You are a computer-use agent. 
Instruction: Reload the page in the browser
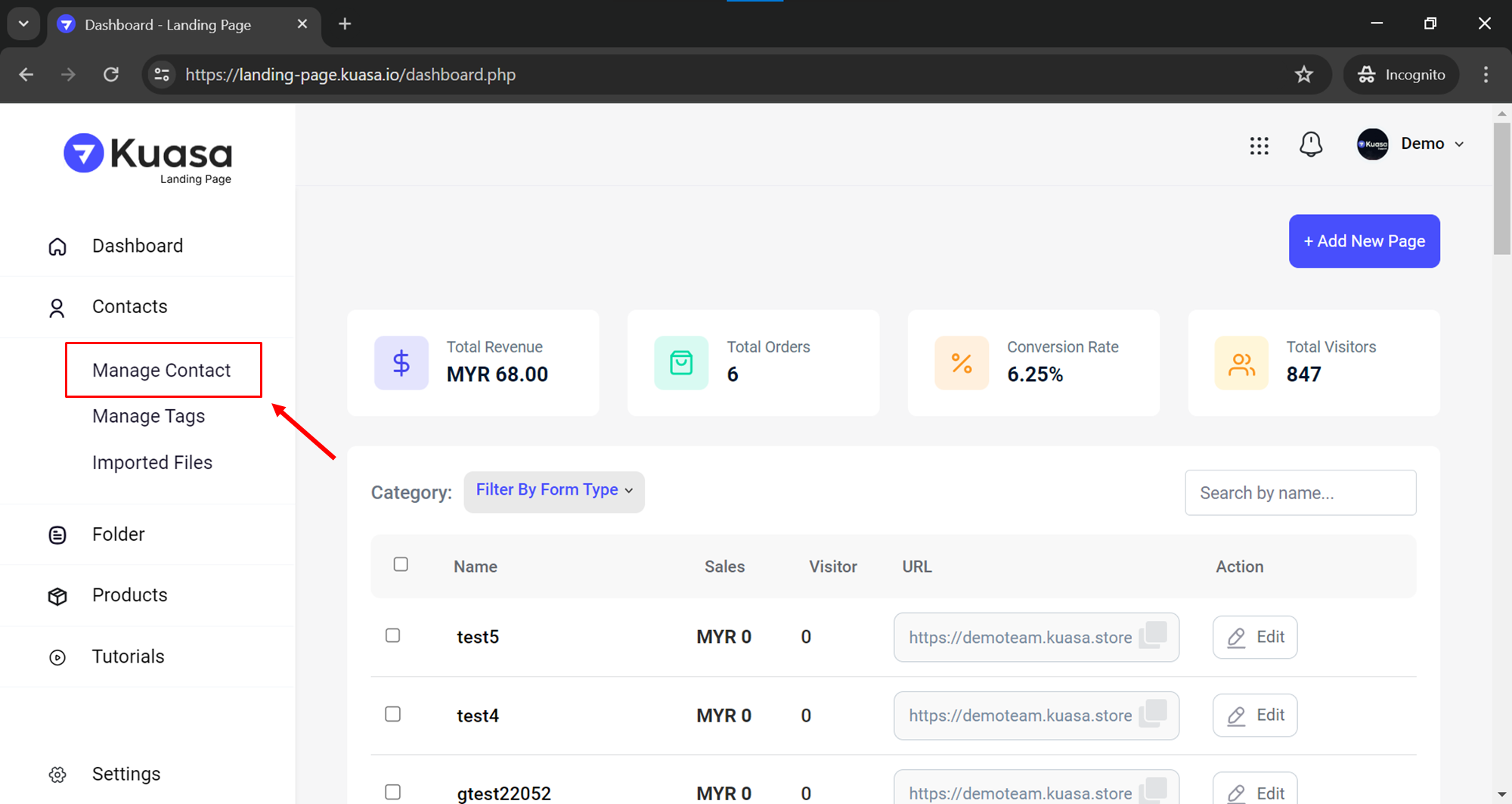coord(111,75)
